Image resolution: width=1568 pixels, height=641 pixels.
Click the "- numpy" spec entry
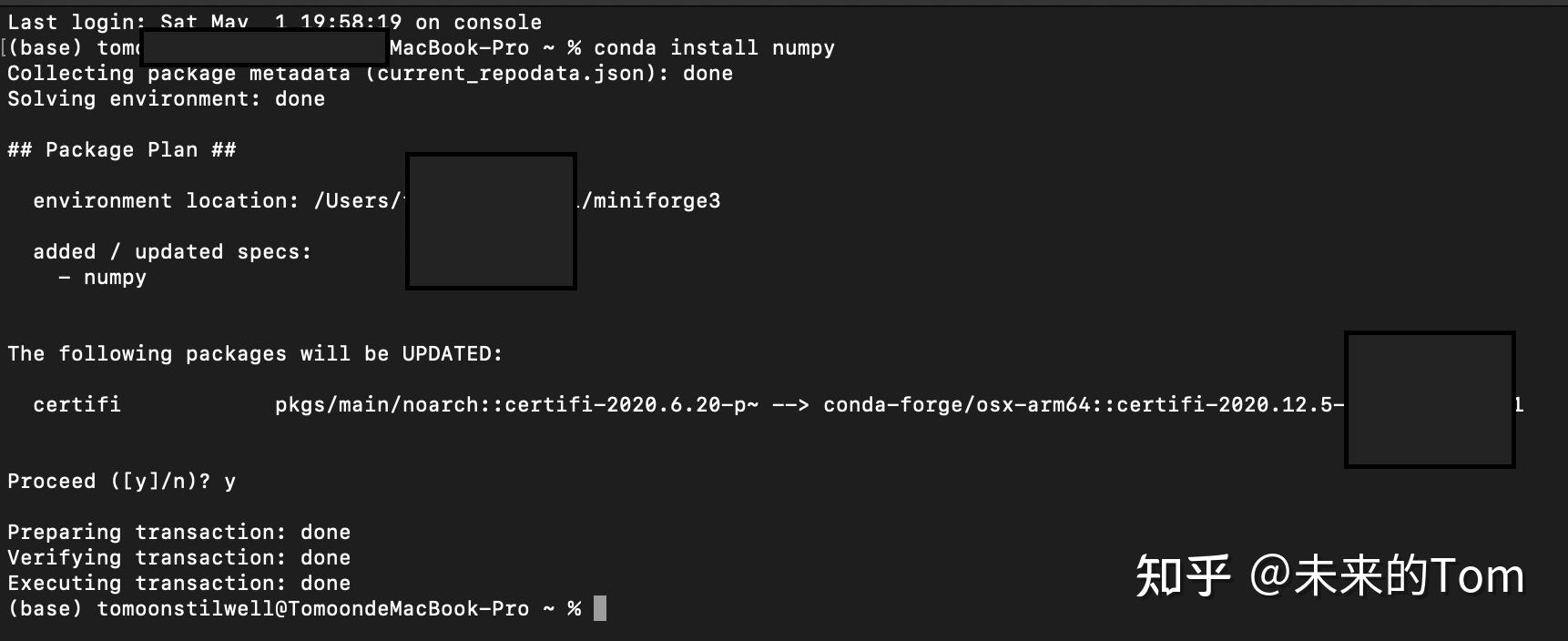point(102,277)
